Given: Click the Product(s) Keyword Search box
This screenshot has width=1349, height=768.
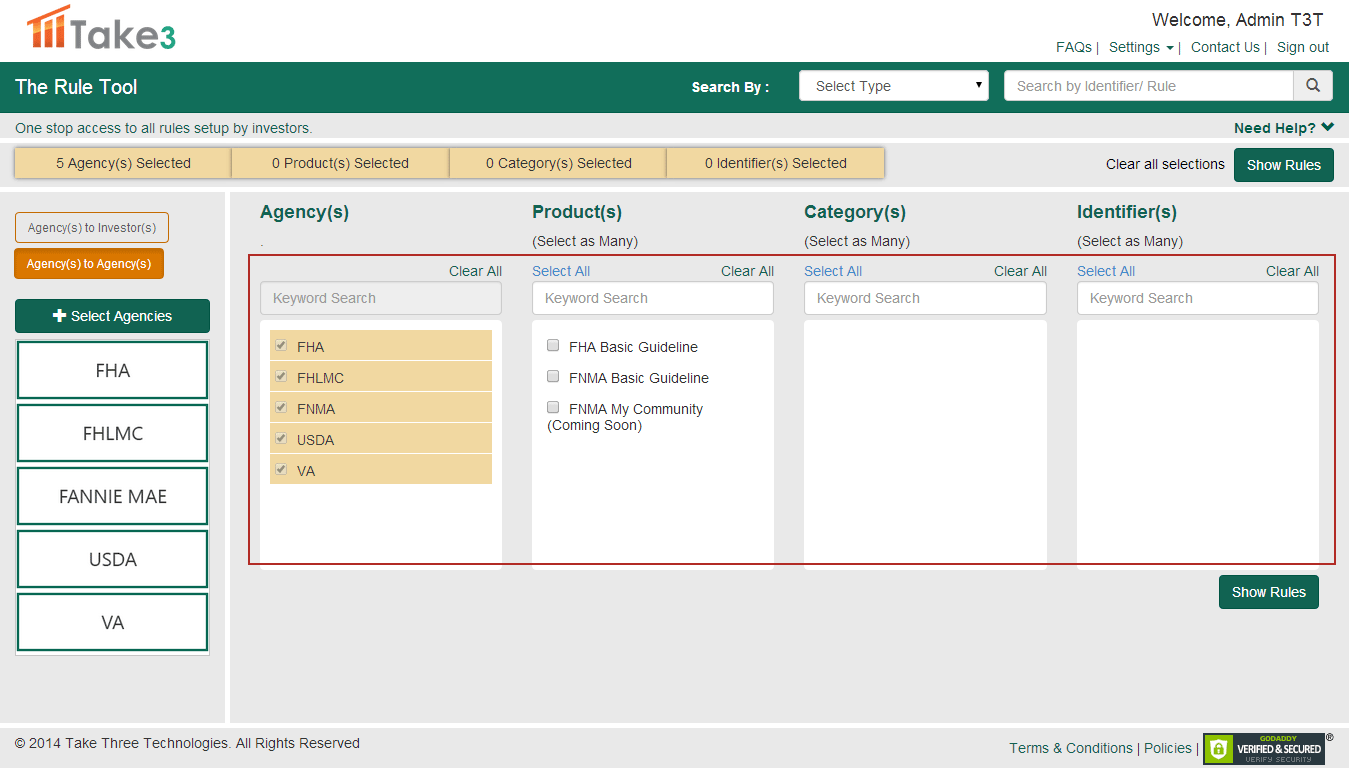Looking at the screenshot, I should click(x=652, y=298).
